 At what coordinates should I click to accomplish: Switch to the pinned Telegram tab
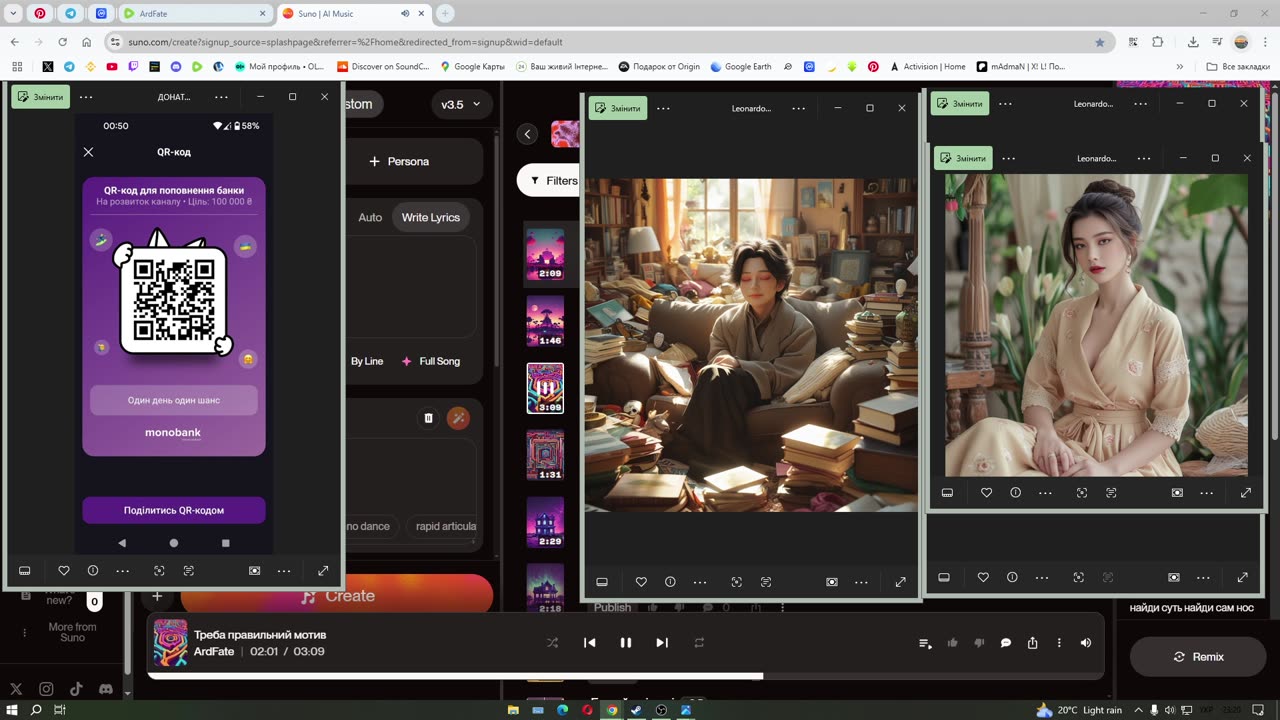(x=70, y=13)
